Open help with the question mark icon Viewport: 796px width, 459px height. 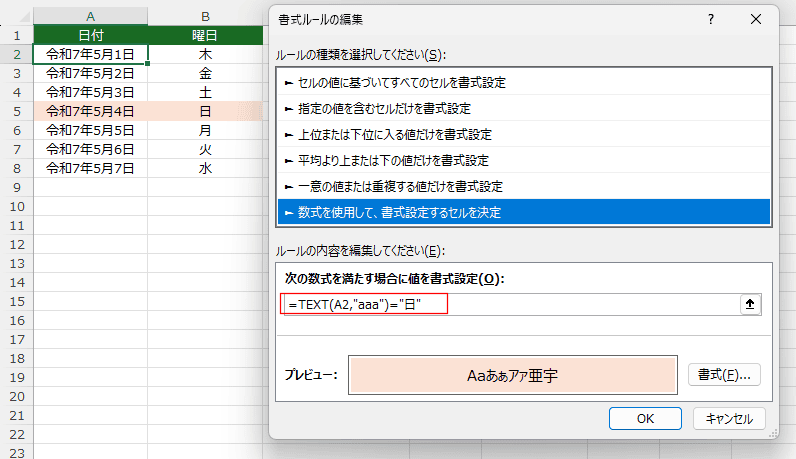711,19
